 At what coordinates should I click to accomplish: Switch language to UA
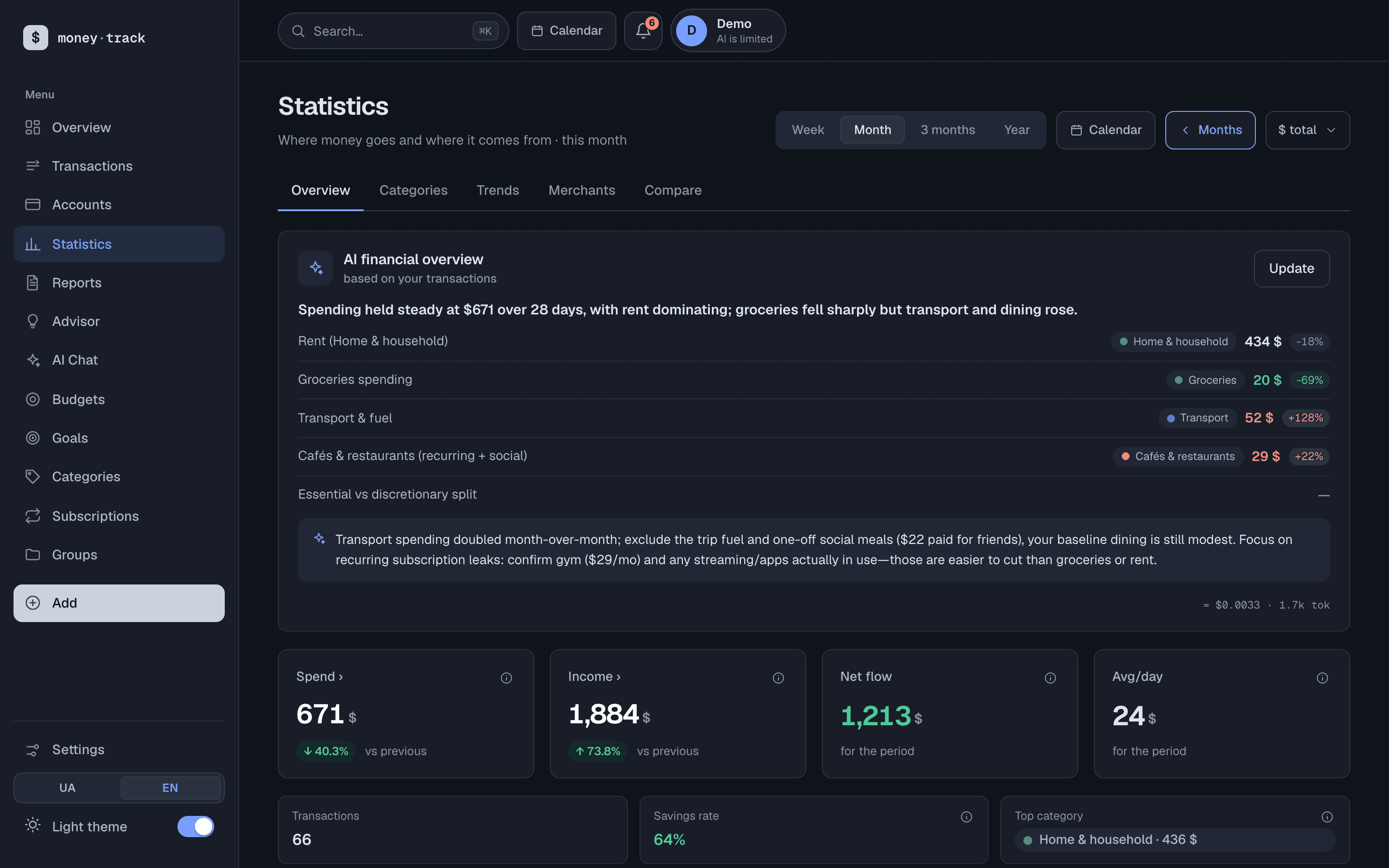(67, 787)
